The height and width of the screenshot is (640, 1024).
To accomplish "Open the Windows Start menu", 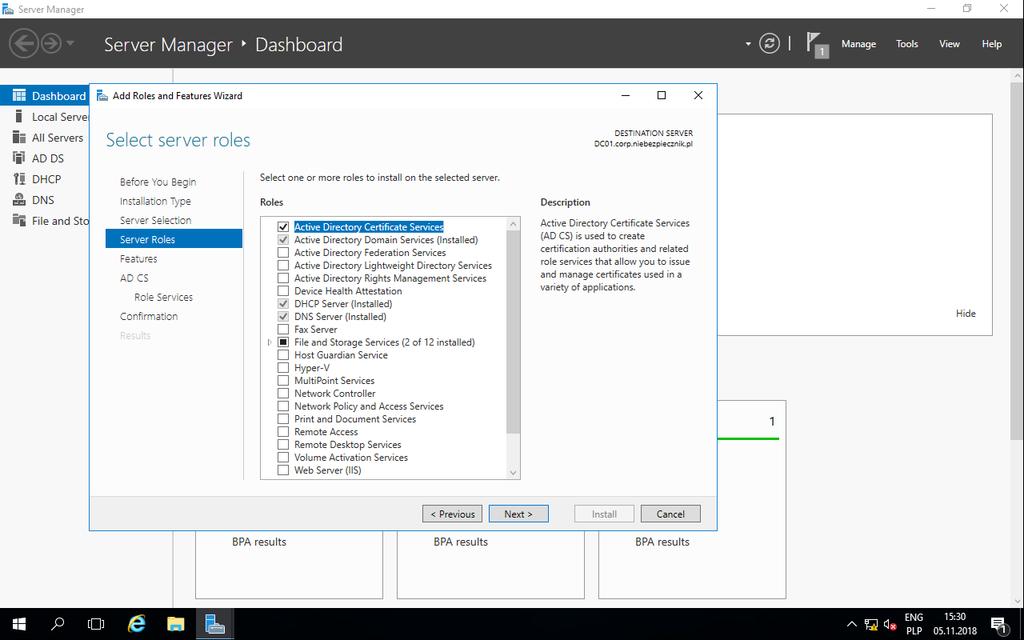I will 19,624.
